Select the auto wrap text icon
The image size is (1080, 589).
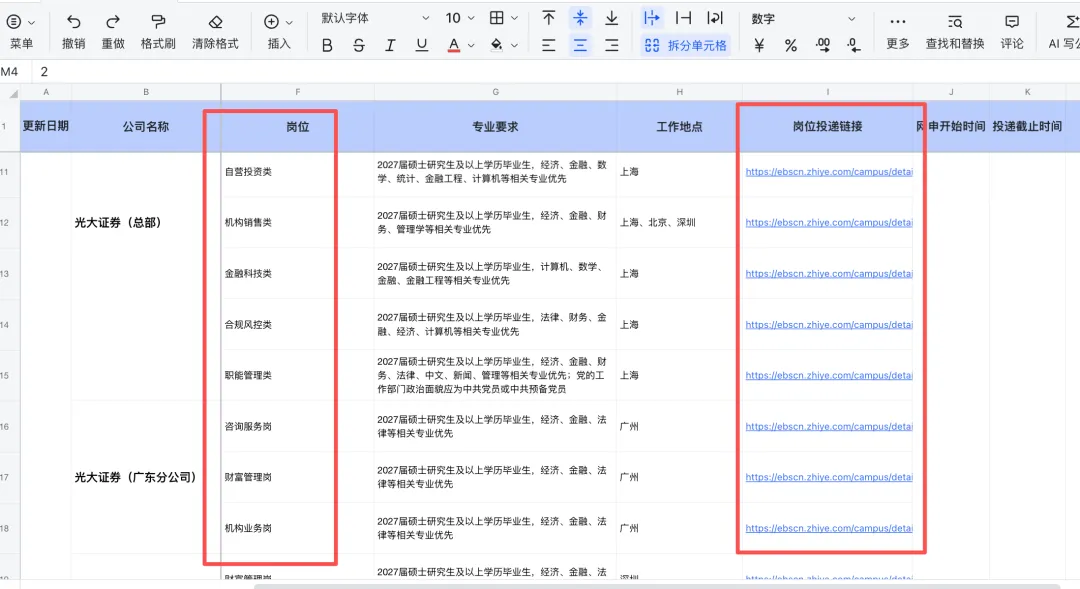click(715, 18)
